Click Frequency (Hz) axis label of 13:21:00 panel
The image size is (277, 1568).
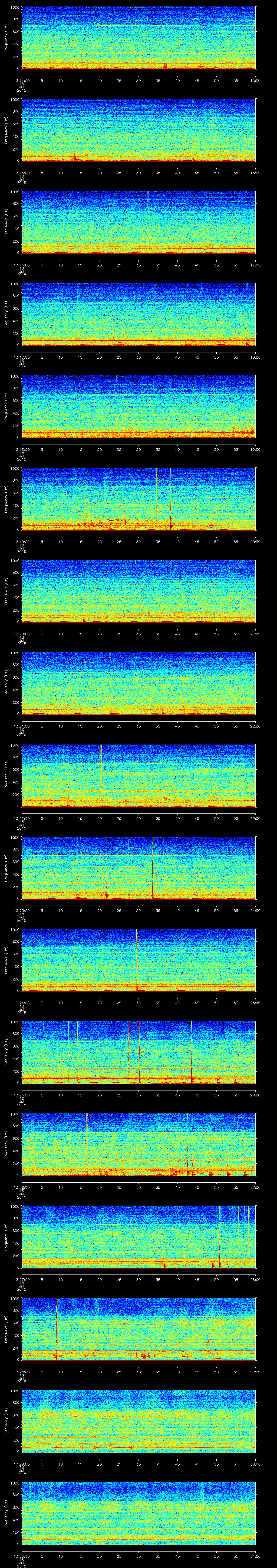[6, 683]
